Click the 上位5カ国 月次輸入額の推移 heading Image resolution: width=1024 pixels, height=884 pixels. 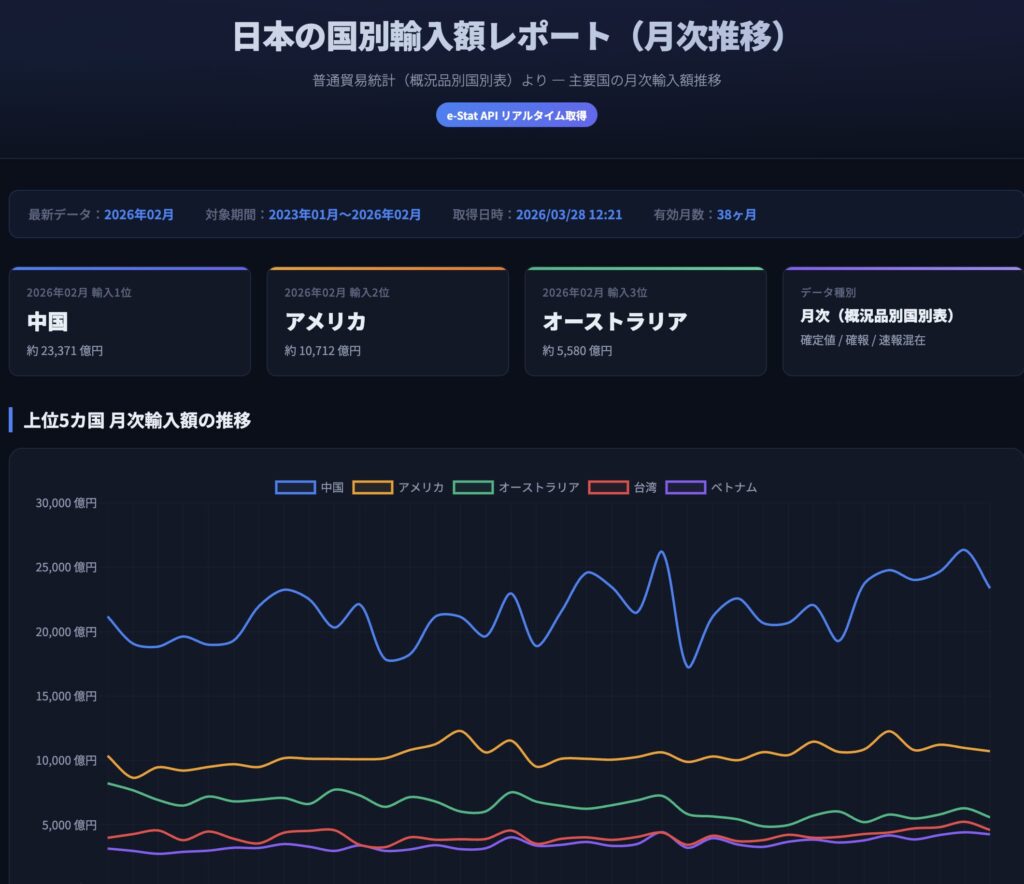pyautogui.click(x=137, y=421)
